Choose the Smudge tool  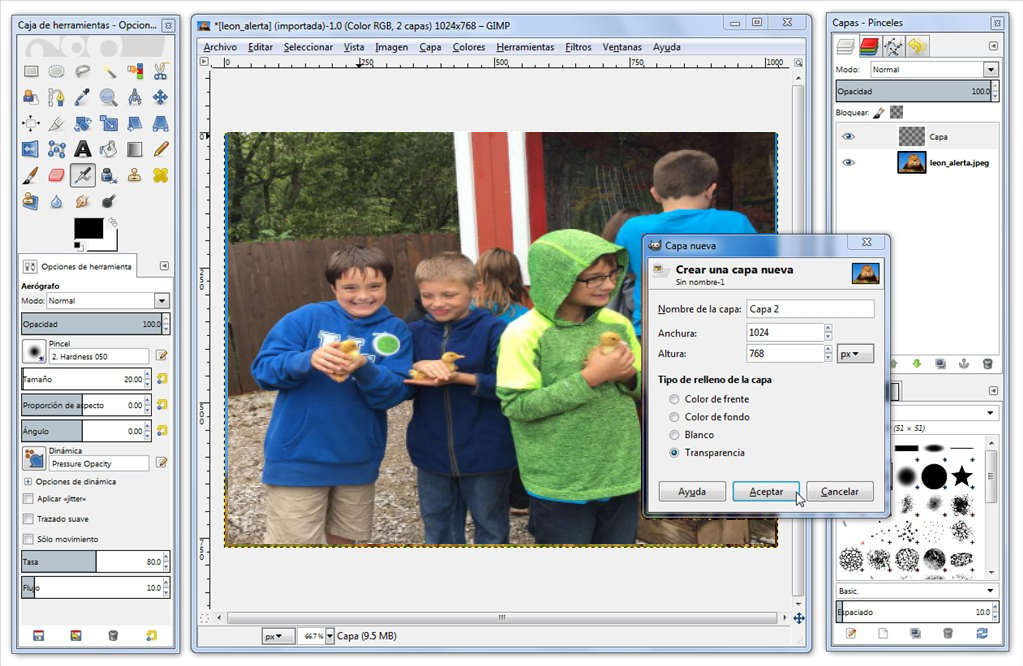82,202
